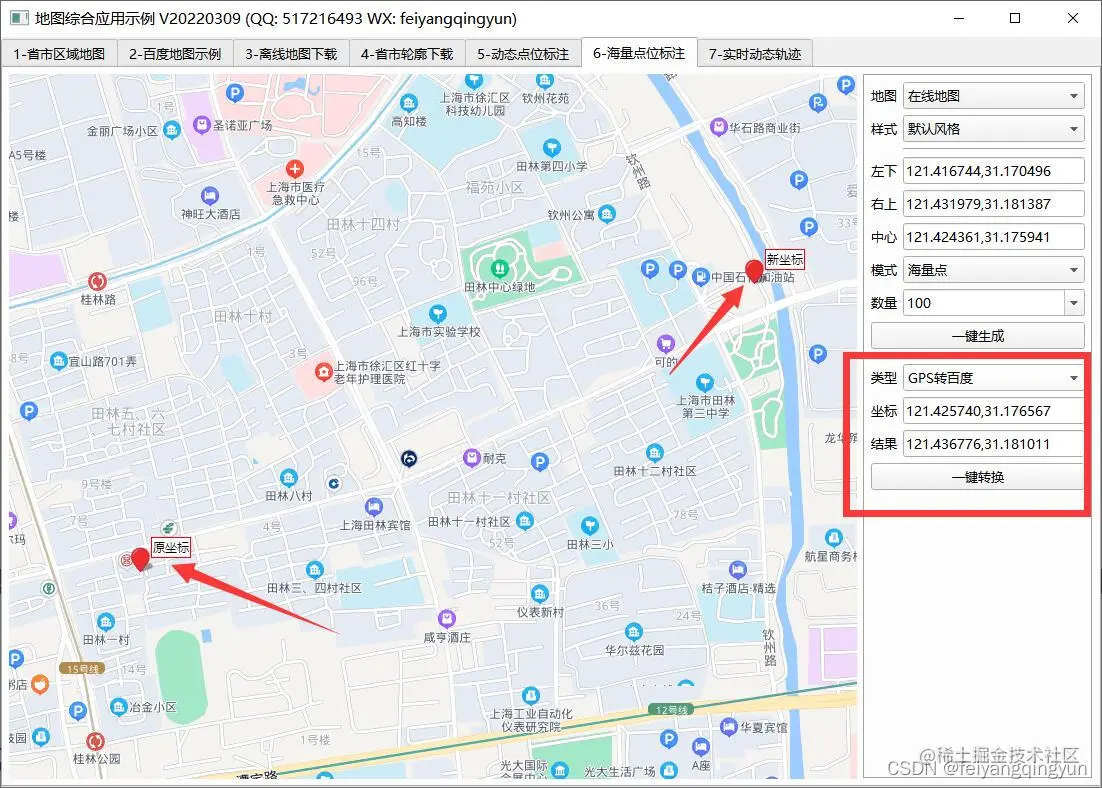This screenshot has width=1102, height=788.
Task: Click the 一键转换 button
Action: [x=978, y=477]
